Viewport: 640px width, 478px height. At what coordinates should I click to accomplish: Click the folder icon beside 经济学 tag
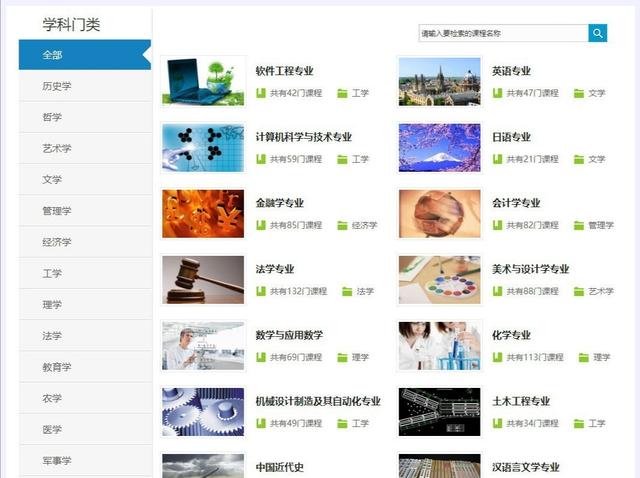click(342, 225)
